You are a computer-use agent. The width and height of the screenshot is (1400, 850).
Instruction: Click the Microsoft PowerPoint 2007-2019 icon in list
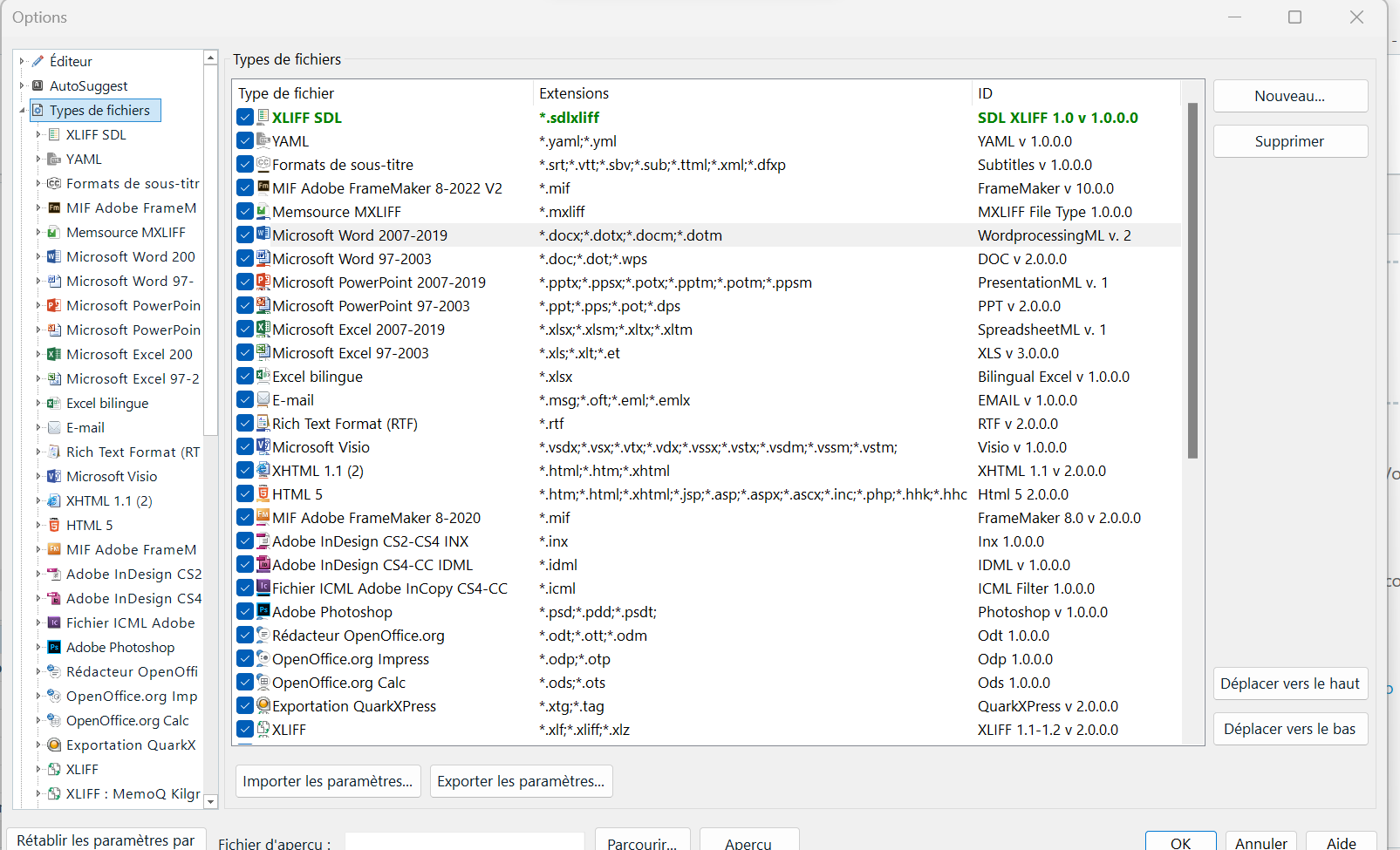263,282
